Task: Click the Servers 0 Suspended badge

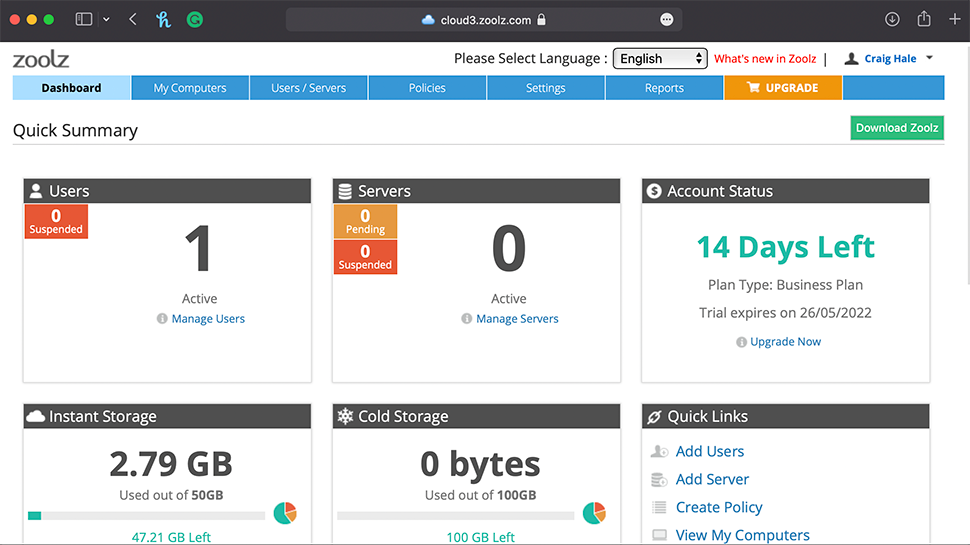Action: tap(365, 257)
